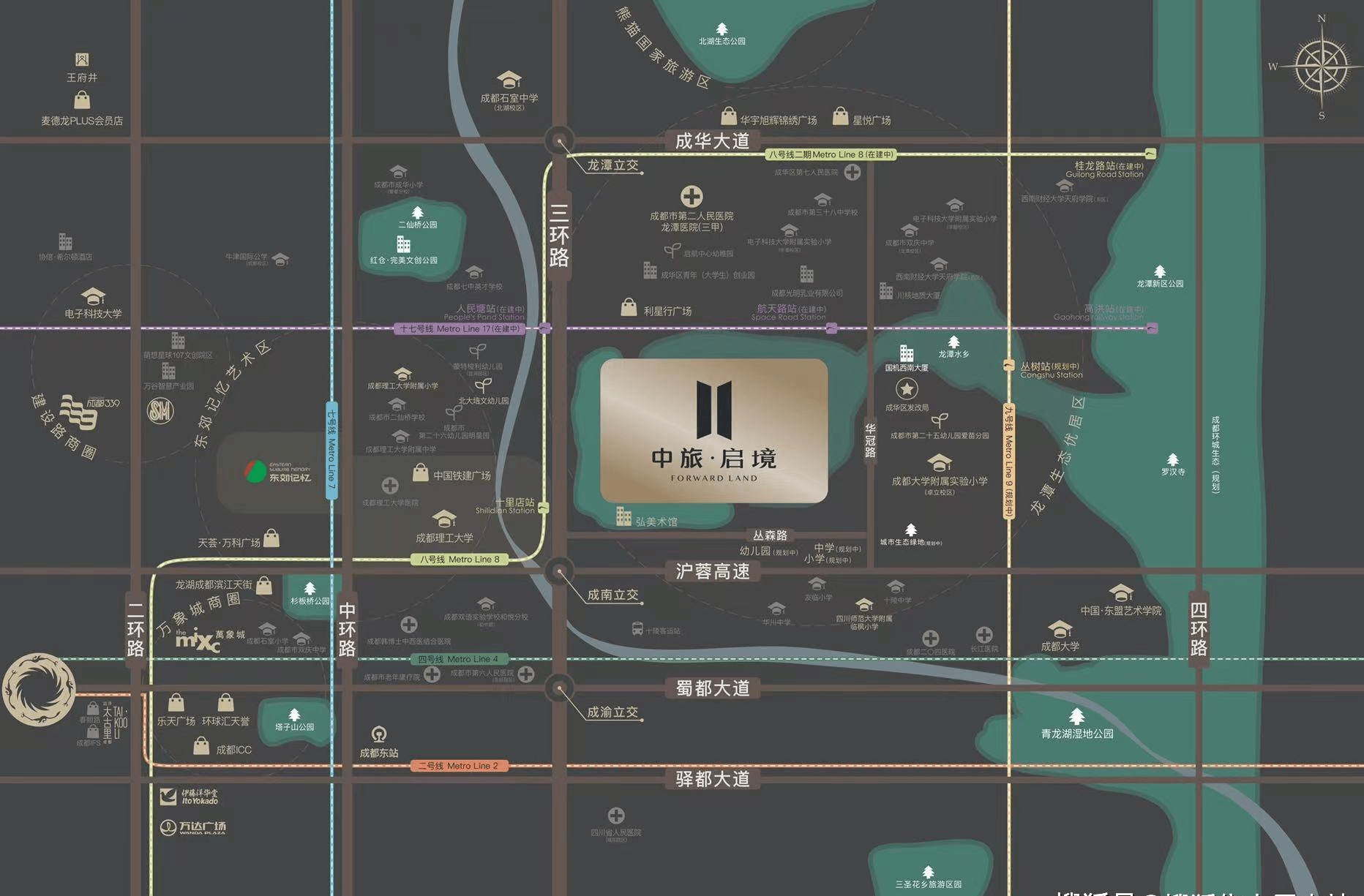Click the 王府井 store icon

pyautogui.click(x=82, y=59)
